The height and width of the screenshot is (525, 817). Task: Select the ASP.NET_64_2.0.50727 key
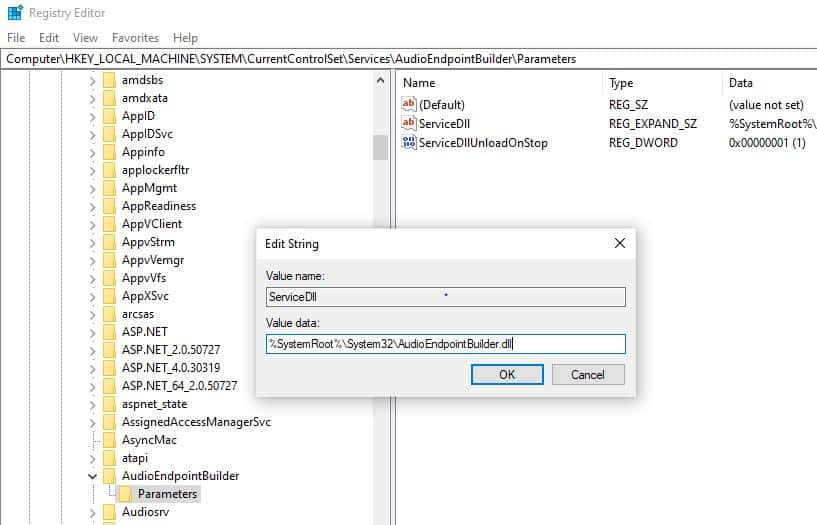pos(179,386)
